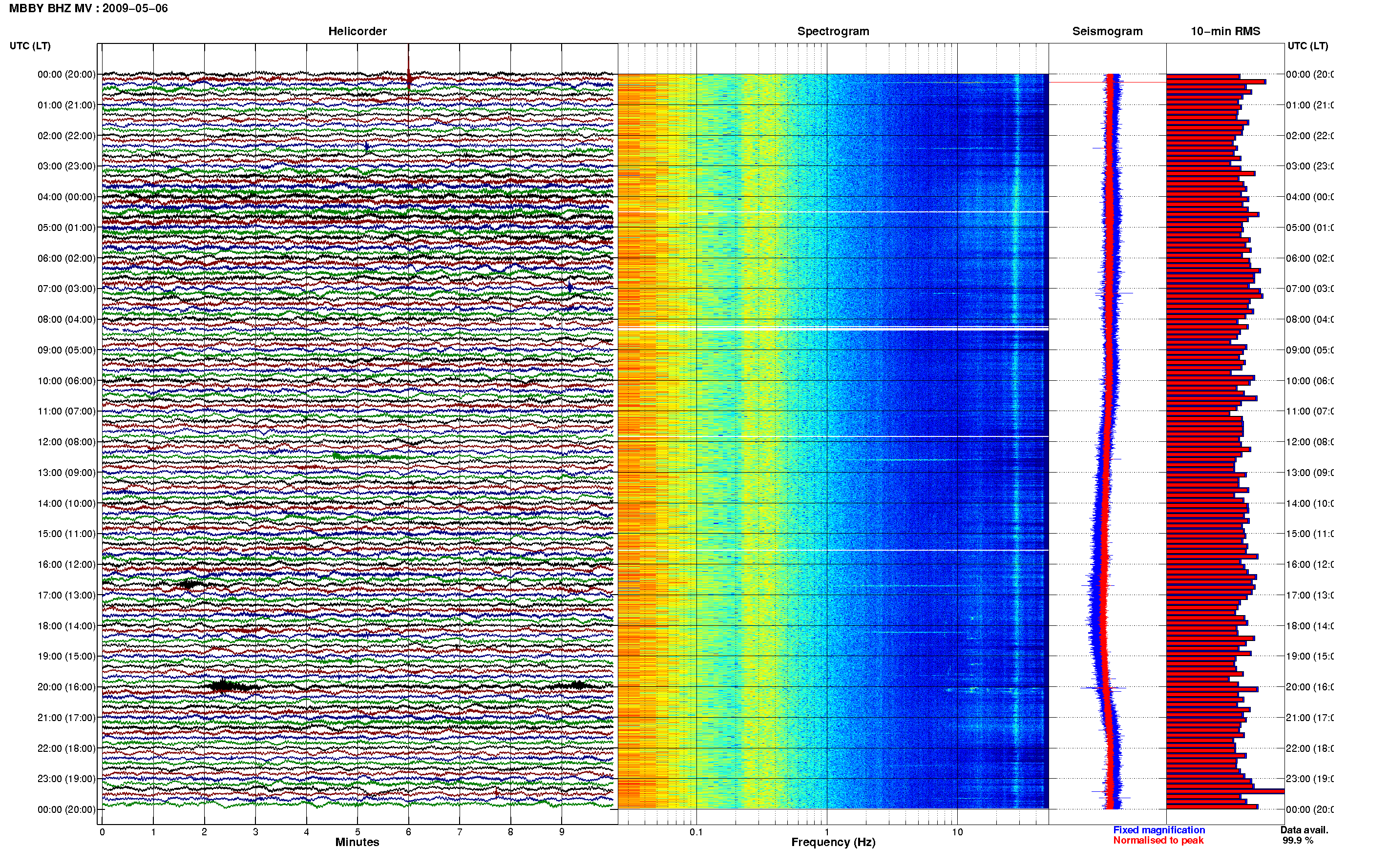Click the left '10:00 (06:00)' time label
The height and width of the screenshot is (868, 1389).
[x=66, y=381]
